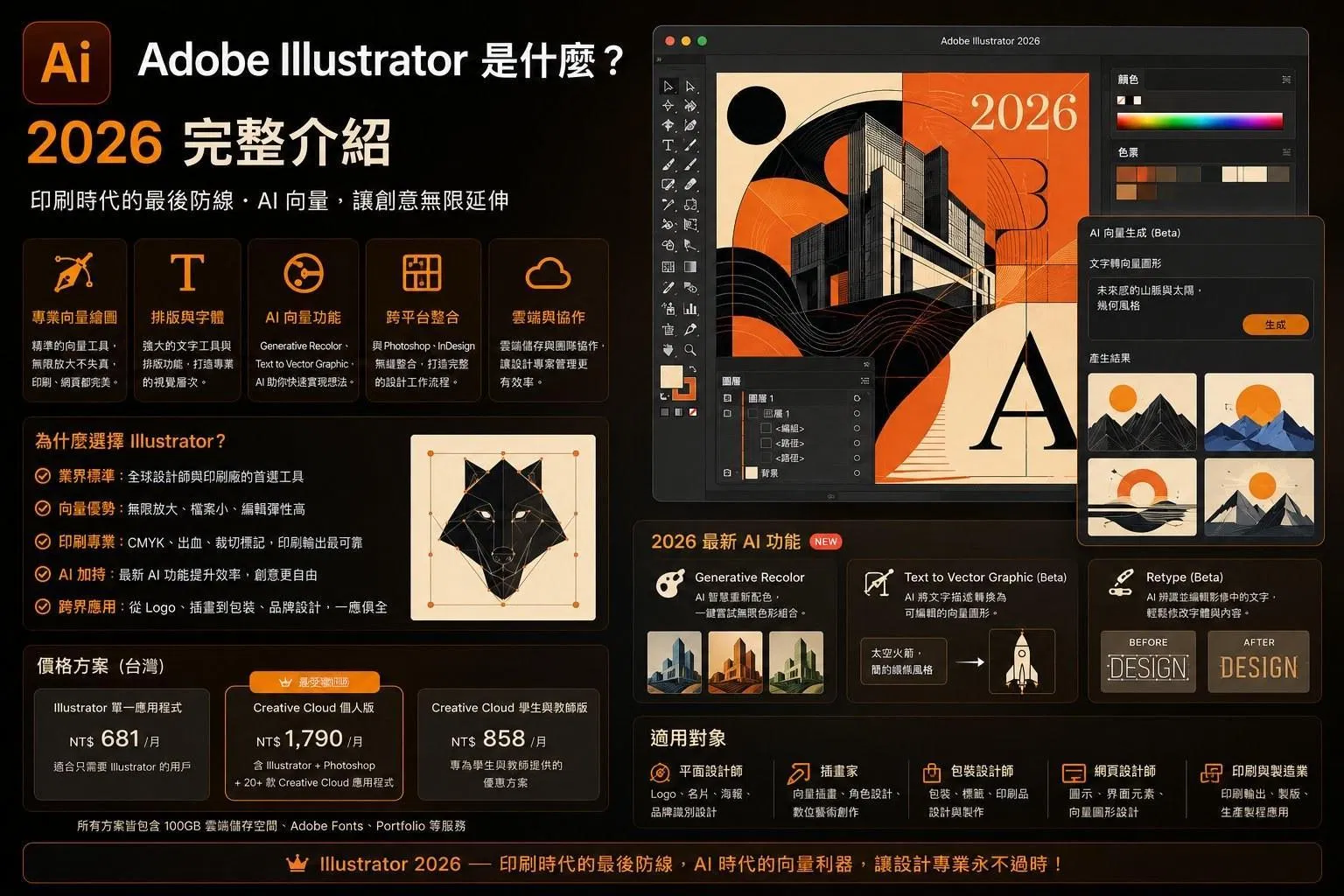The height and width of the screenshot is (896, 1344).
Task: Activate the Artboard tool
Action: coord(668,330)
